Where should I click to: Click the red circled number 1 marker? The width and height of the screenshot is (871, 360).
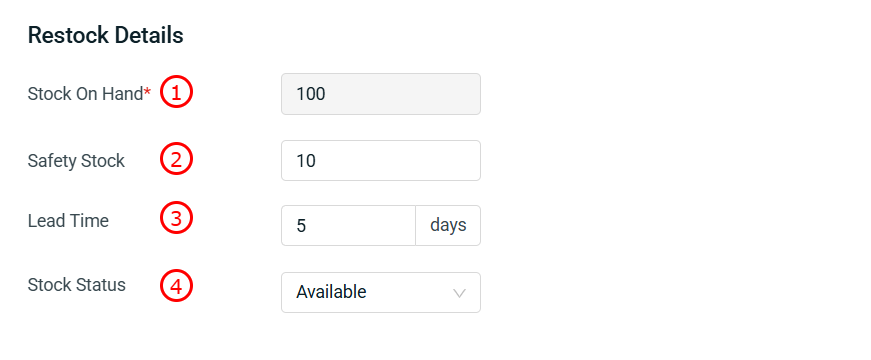coord(177,92)
